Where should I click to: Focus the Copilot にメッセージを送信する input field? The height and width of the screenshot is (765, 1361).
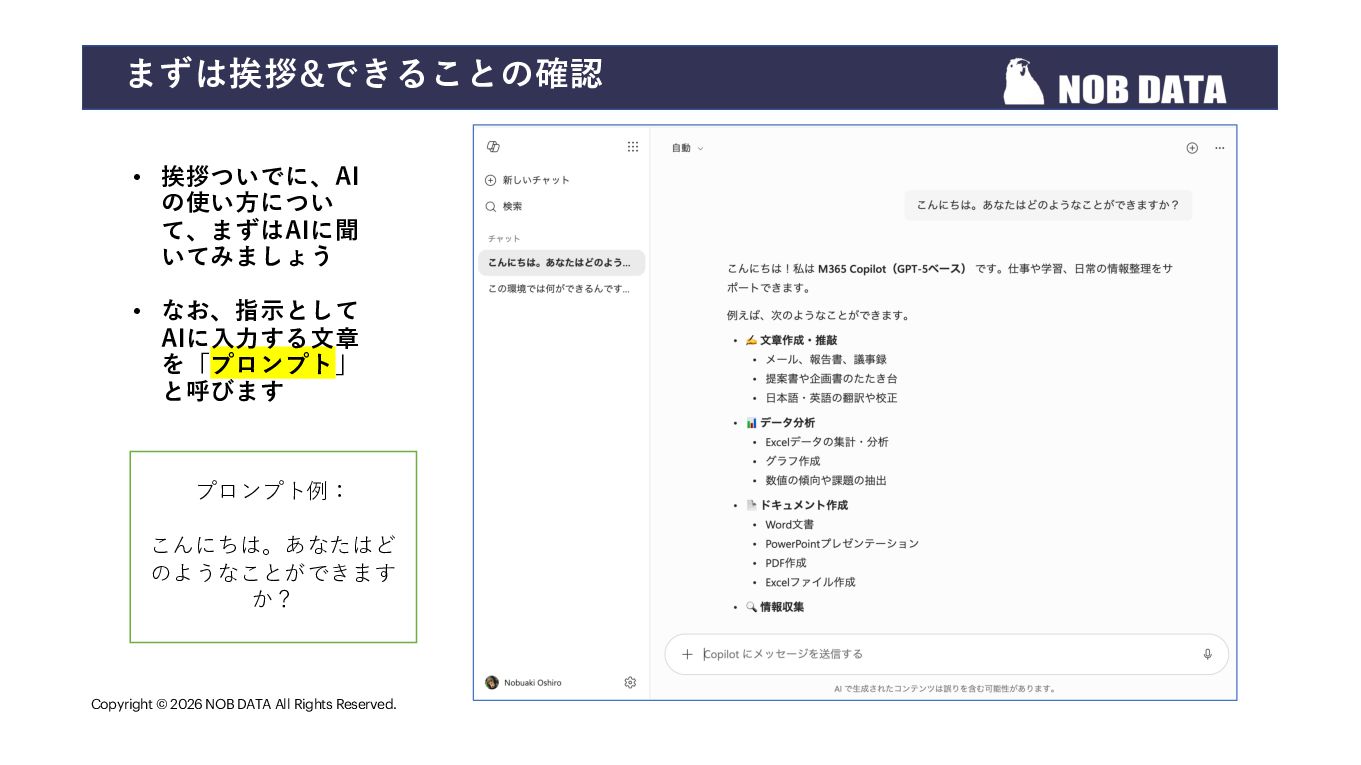coord(947,654)
